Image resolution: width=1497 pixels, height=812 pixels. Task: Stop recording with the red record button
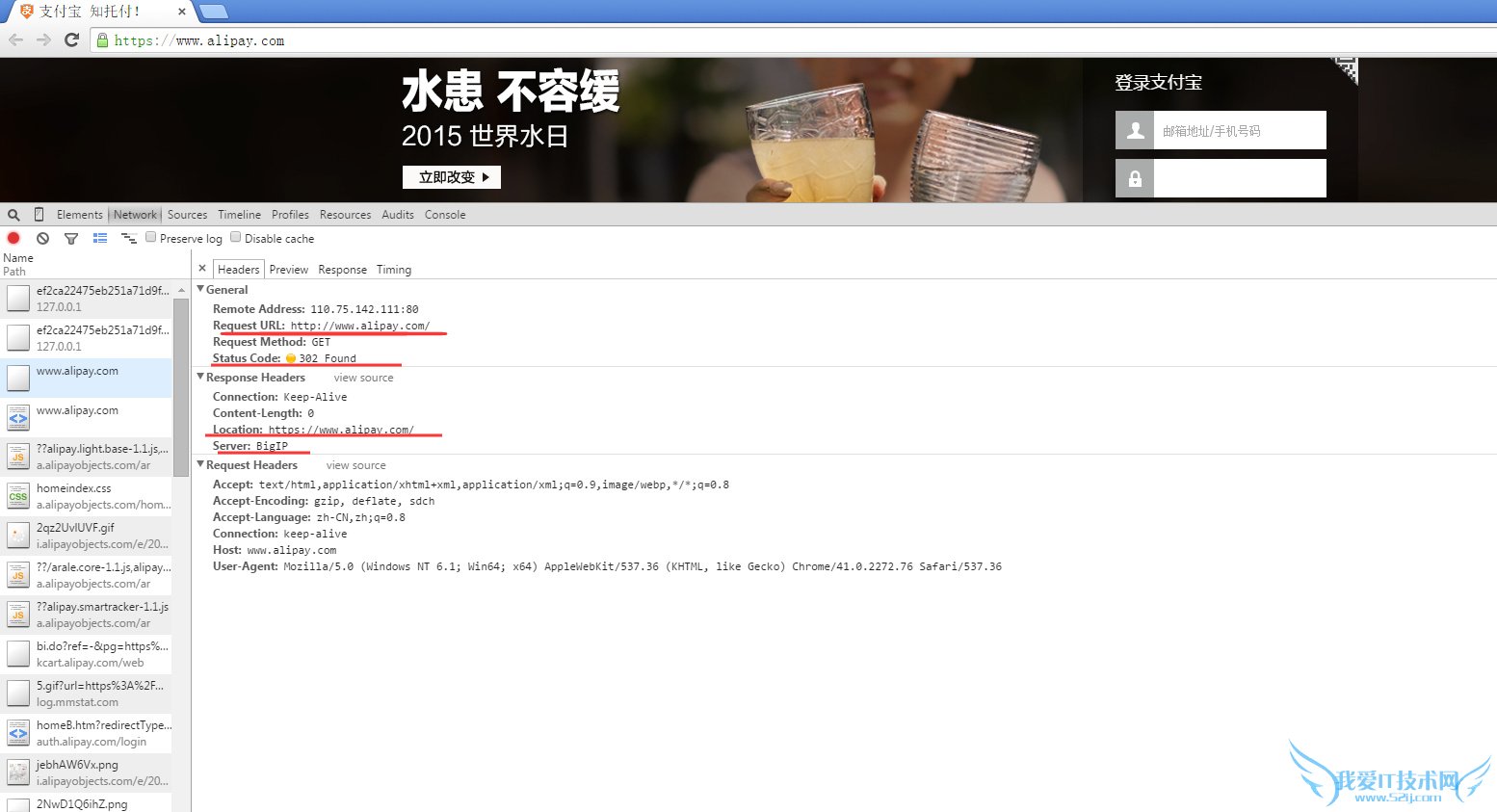click(x=13, y=238)
